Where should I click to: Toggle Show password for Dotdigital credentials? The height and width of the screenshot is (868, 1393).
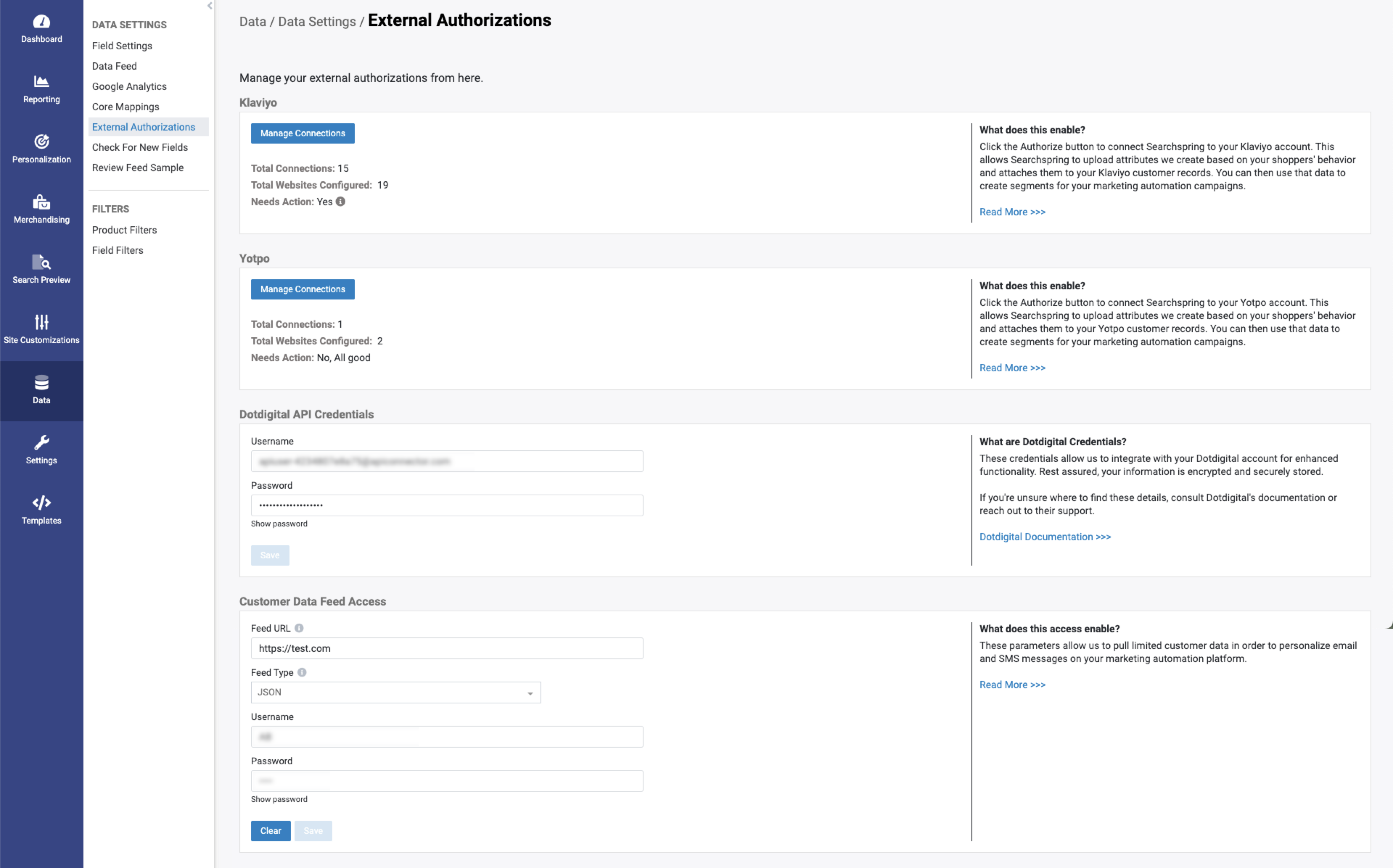[x=279, y=524]
